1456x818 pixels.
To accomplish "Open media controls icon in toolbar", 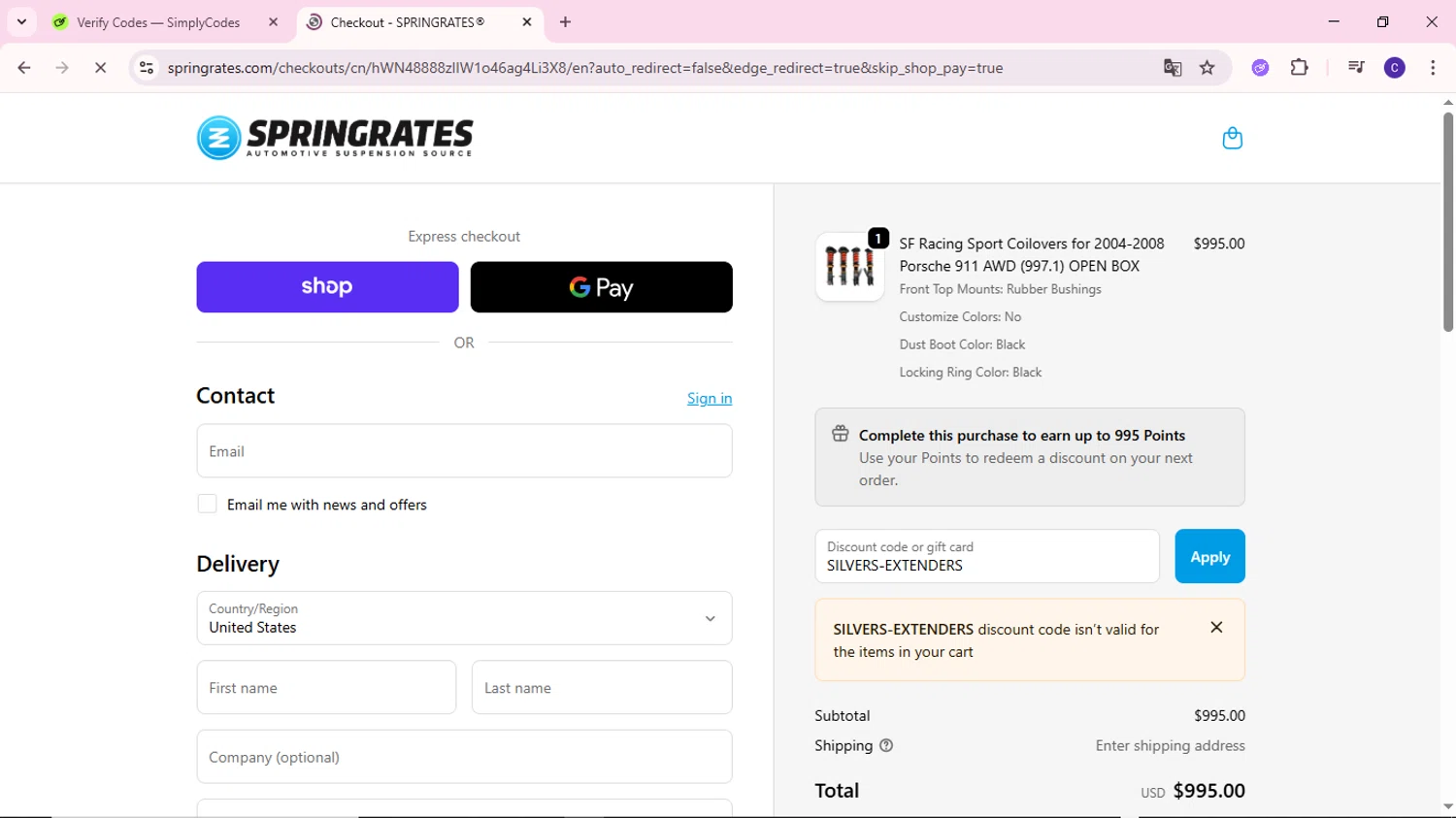I will pos(1356,68).
